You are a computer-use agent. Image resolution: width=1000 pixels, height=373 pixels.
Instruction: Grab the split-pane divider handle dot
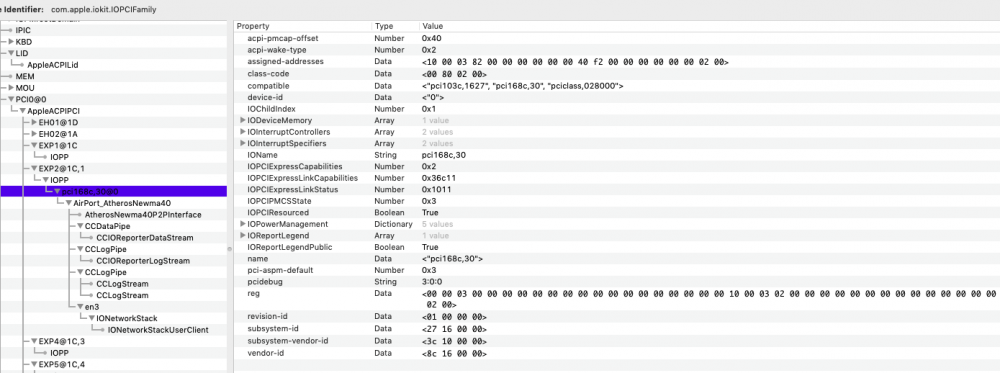coord(231,249)
